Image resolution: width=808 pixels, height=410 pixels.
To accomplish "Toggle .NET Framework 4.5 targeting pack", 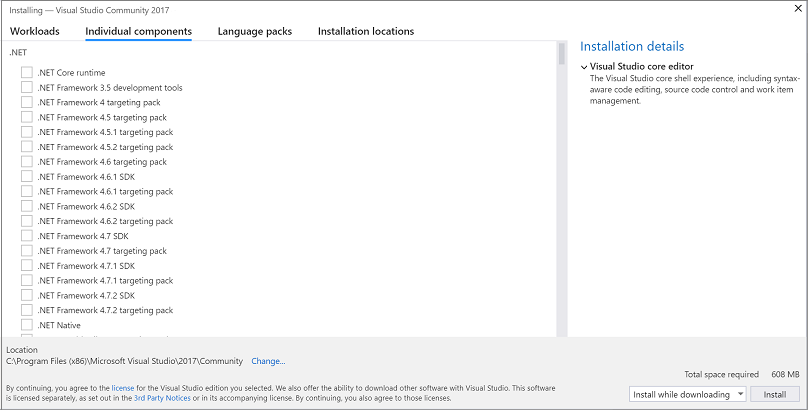I will click(x=27, y=117).
